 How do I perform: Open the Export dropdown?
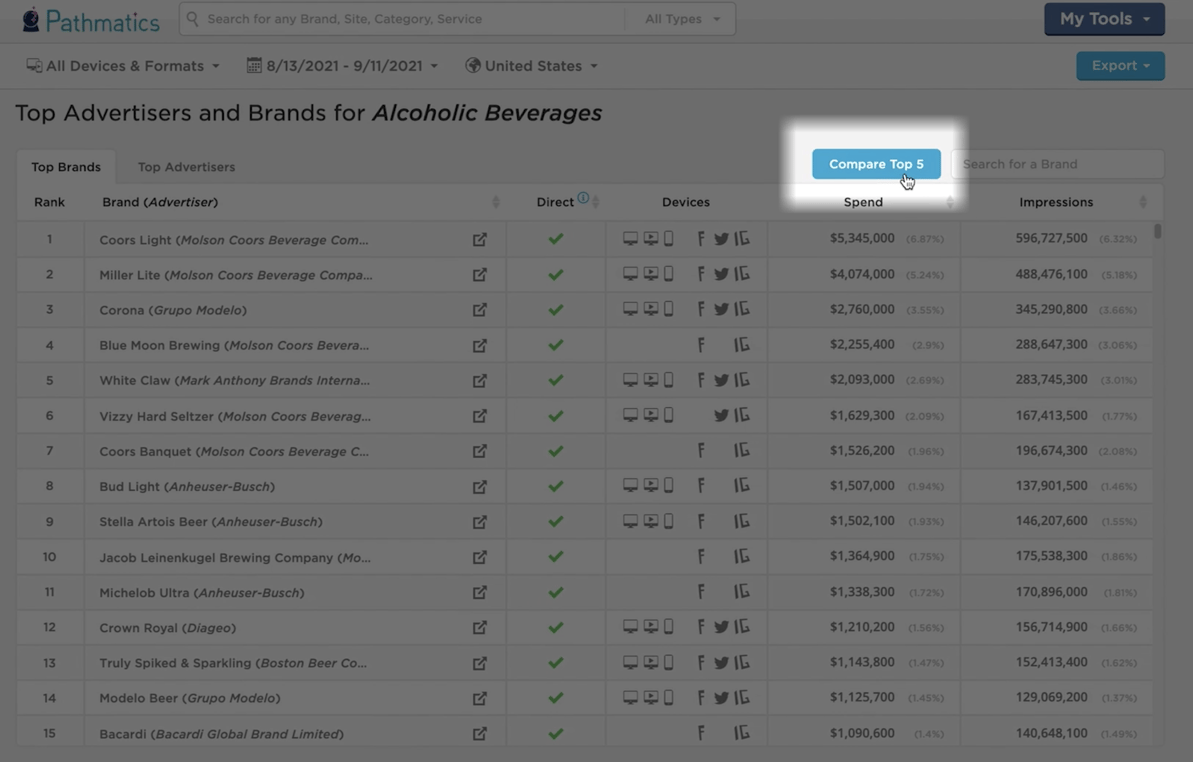tap(1120, 65)
